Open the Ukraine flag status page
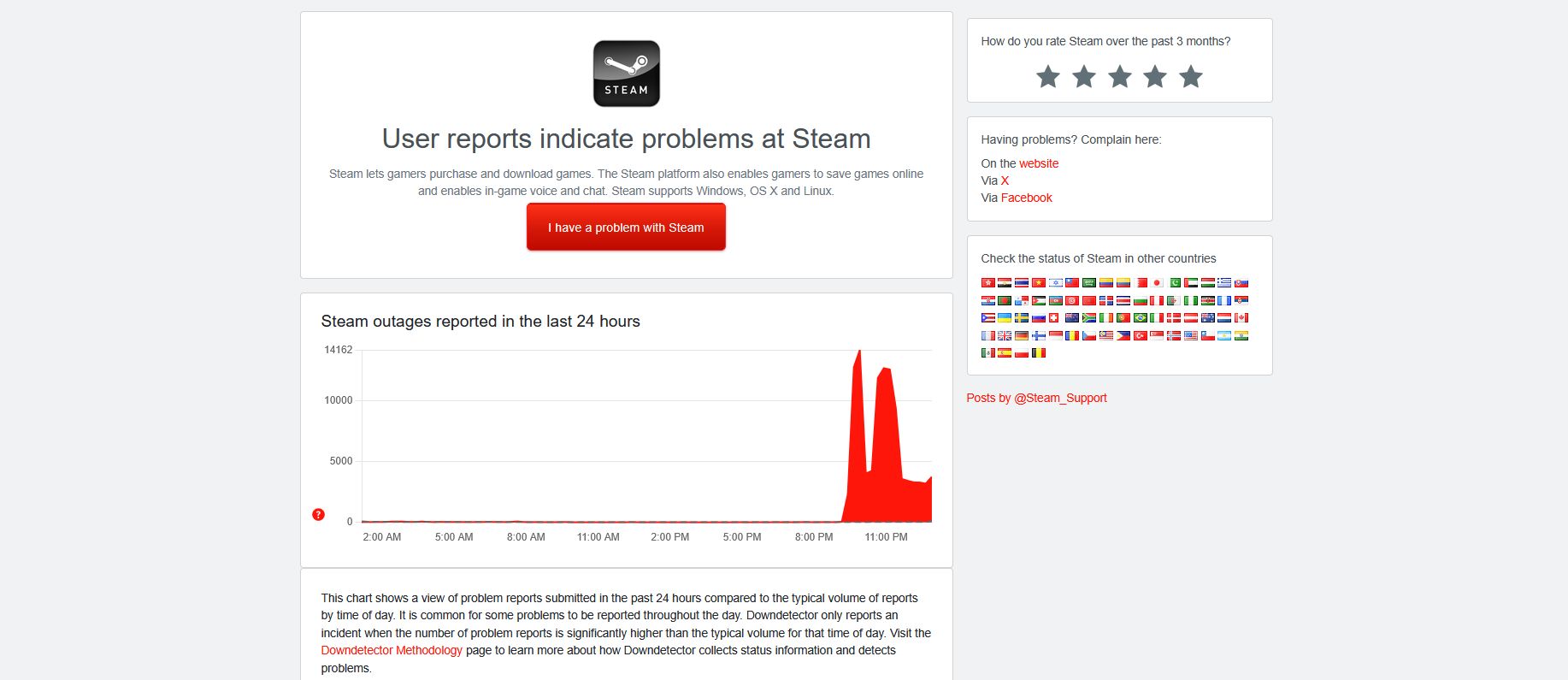The width and height of the screenshot is (1568, 680). point(1005,317)
